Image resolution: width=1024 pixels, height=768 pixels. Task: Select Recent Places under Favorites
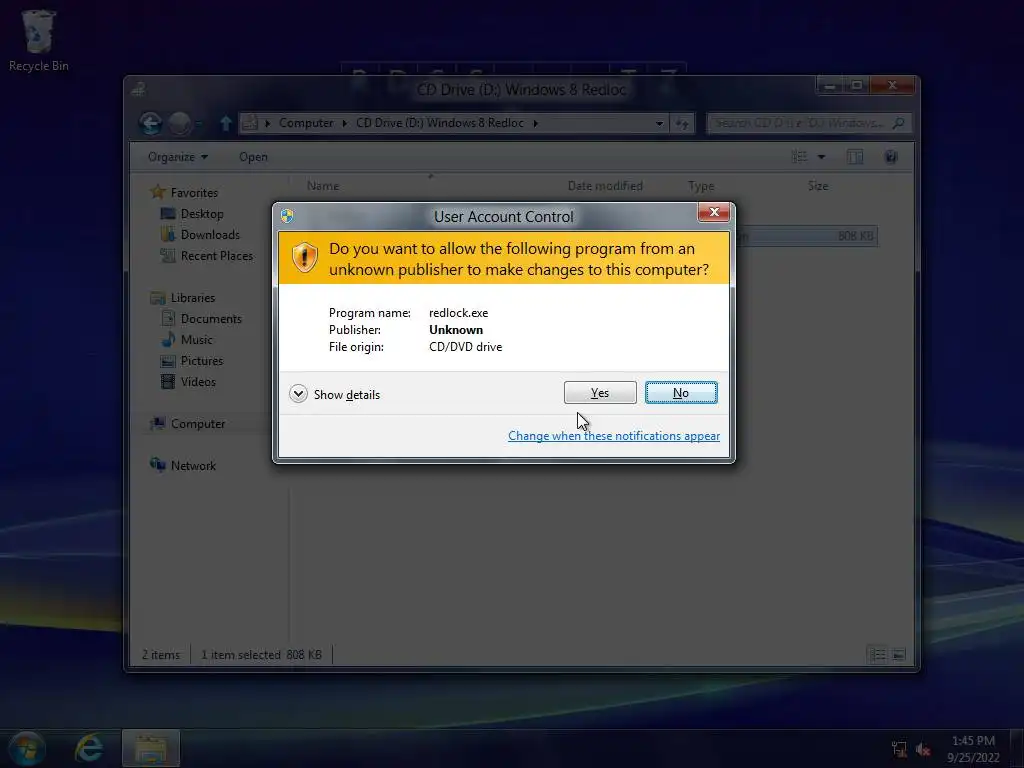(x=216, y=255)
